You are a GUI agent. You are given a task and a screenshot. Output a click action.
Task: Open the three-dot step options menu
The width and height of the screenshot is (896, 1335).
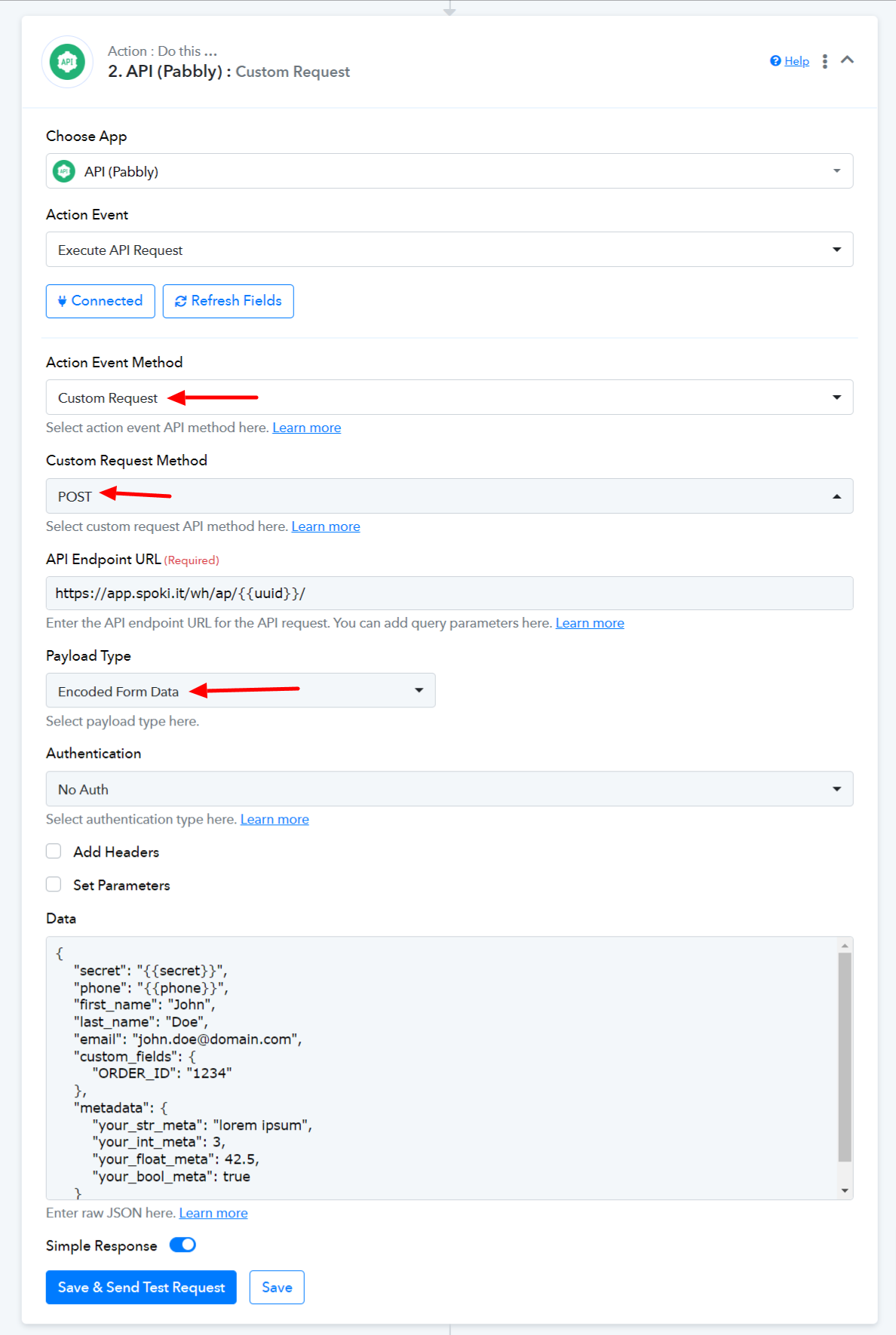pyautogui.click(x=824, y=61)
